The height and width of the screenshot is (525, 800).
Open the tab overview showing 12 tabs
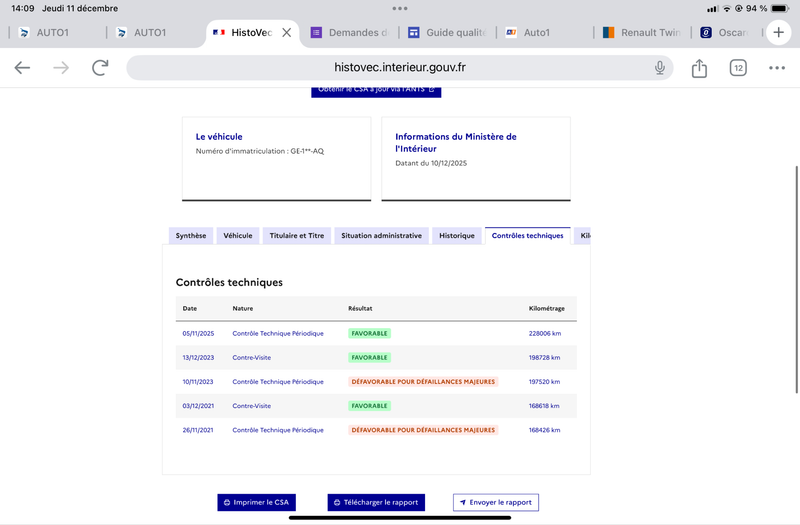coord(738,68)
